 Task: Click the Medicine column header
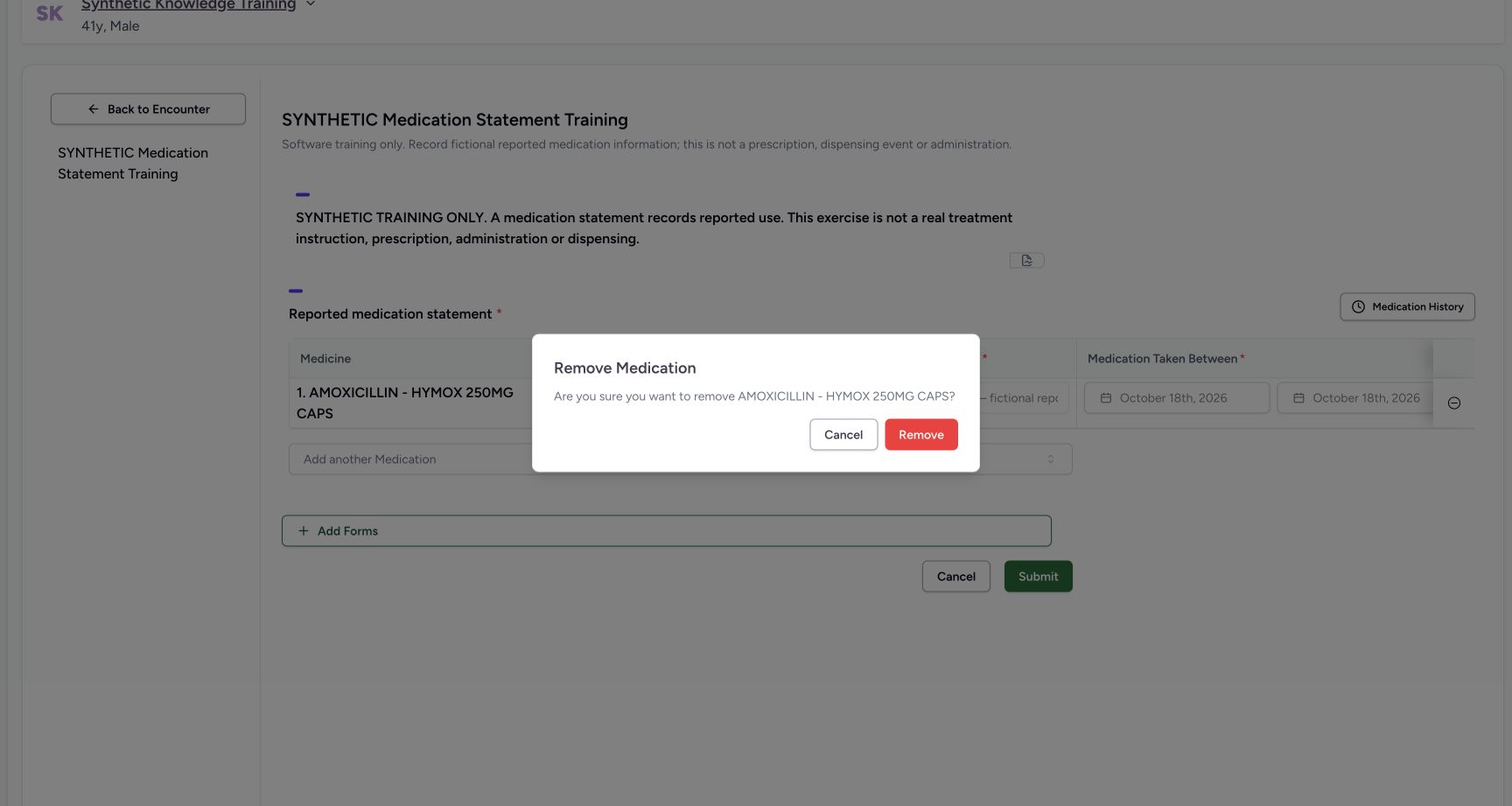(x=325, y=359)
